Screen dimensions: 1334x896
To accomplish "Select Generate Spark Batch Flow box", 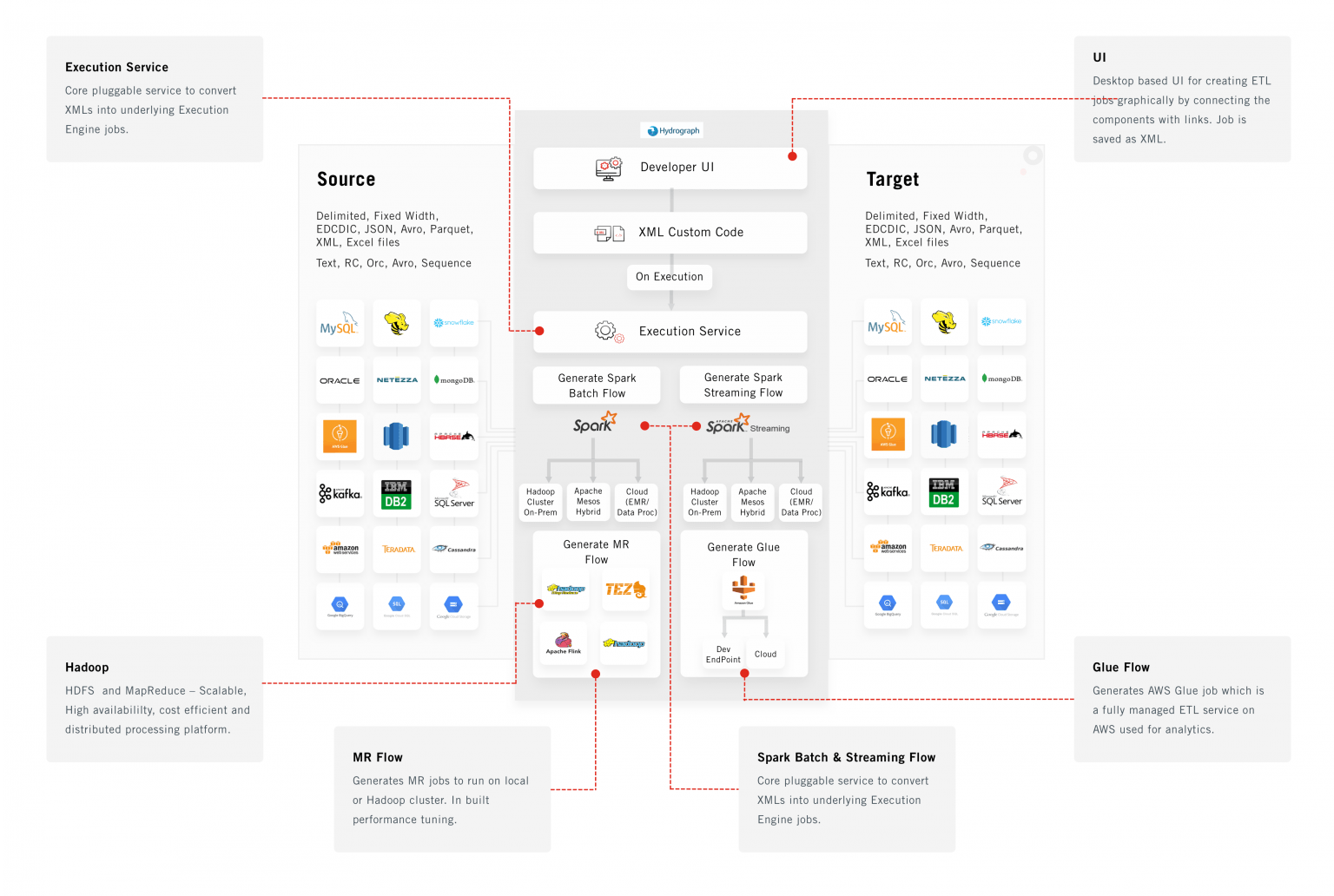I will point(597,385).
